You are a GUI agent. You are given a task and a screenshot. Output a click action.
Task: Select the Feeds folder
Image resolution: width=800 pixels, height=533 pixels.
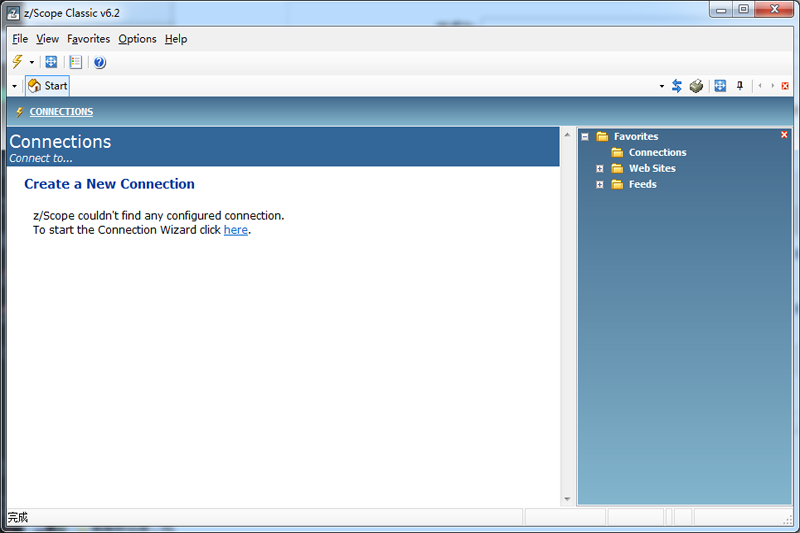[x=642, y=184]
